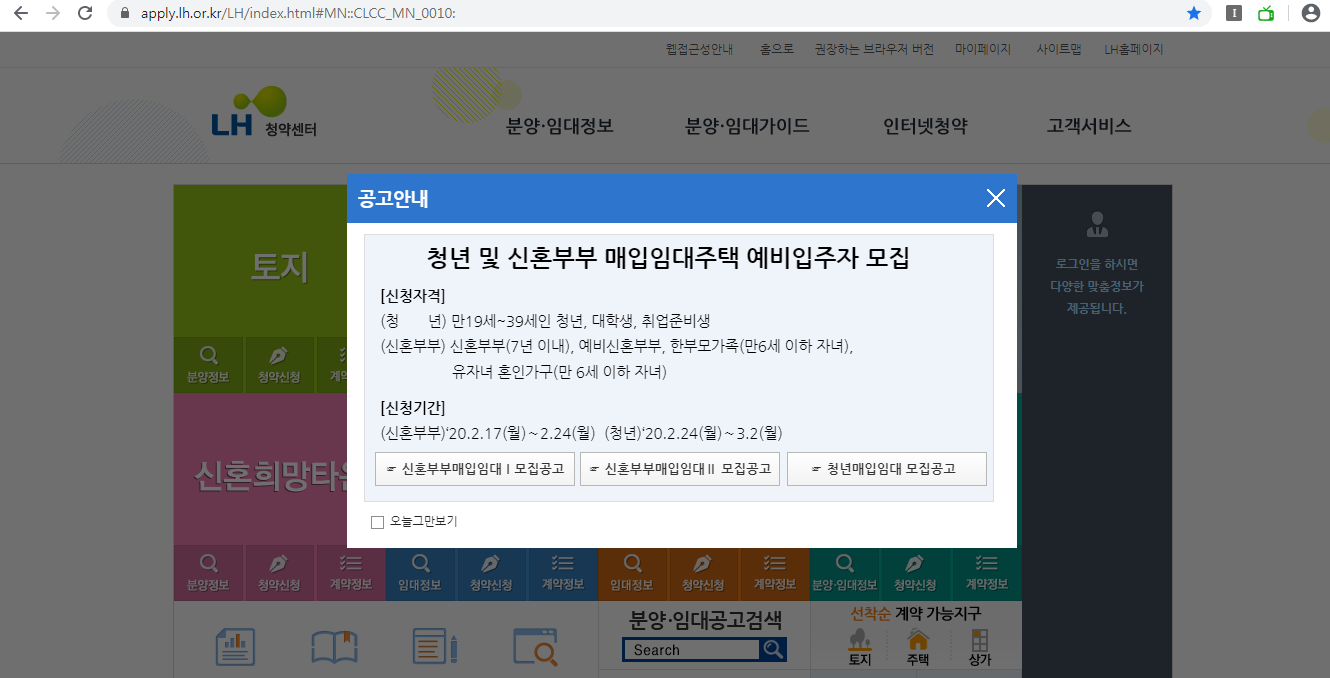
Task: Open 신혼부부매입임대 II 모집공고
Action: click(x=680, y=469)
